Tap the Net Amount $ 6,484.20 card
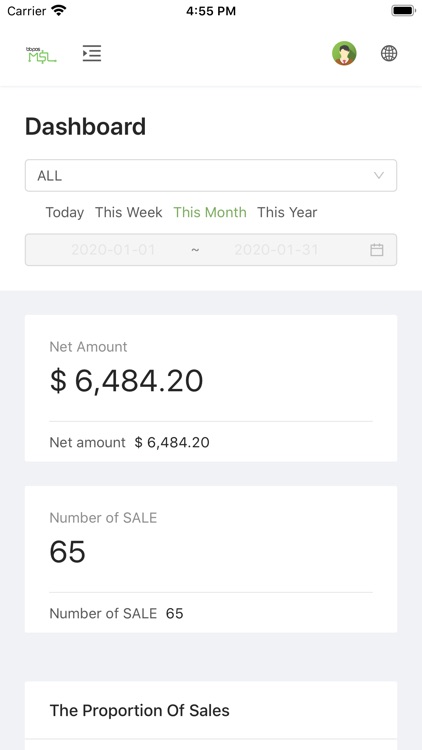Image resolution: width=422 pixels, height=750 pixels. point(211,388)
